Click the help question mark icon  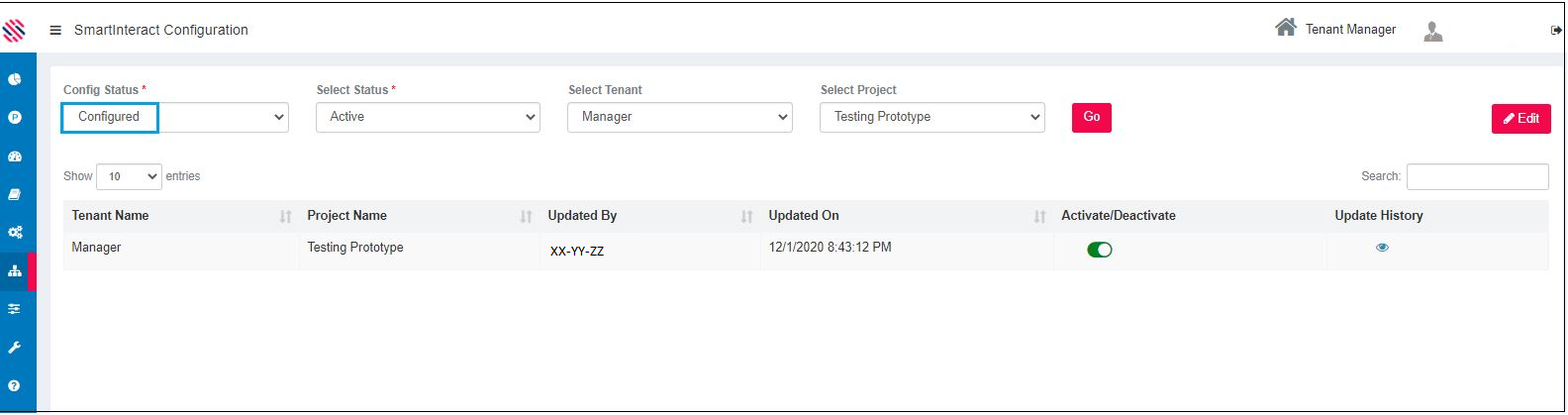(15, 385)
